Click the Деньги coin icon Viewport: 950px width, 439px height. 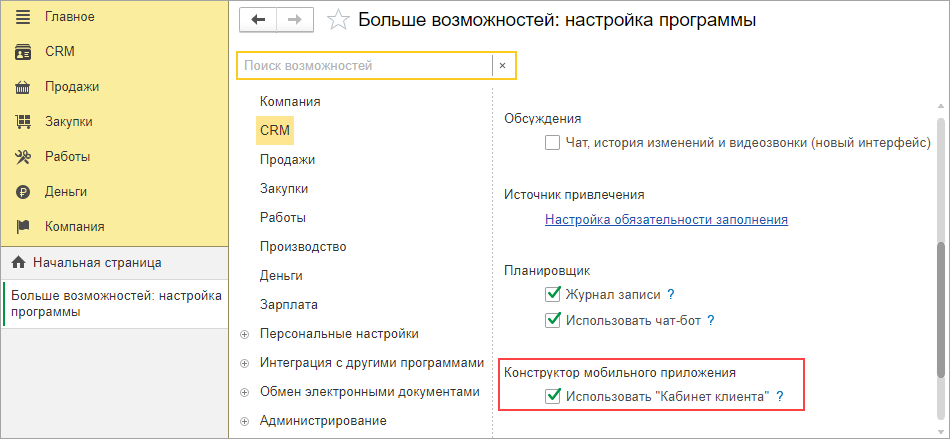[23, 191]
